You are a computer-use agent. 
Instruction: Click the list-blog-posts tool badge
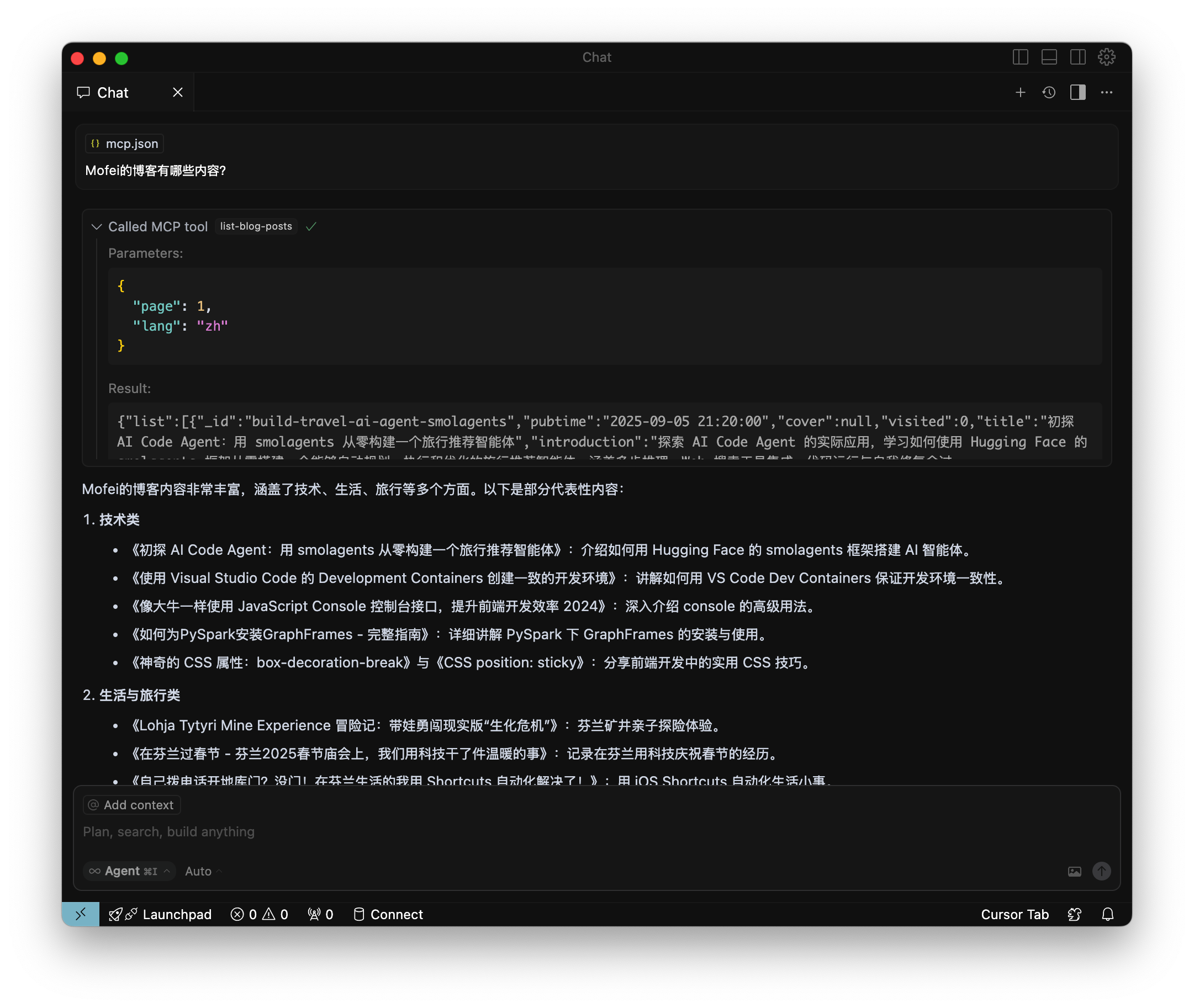[256, 226]
